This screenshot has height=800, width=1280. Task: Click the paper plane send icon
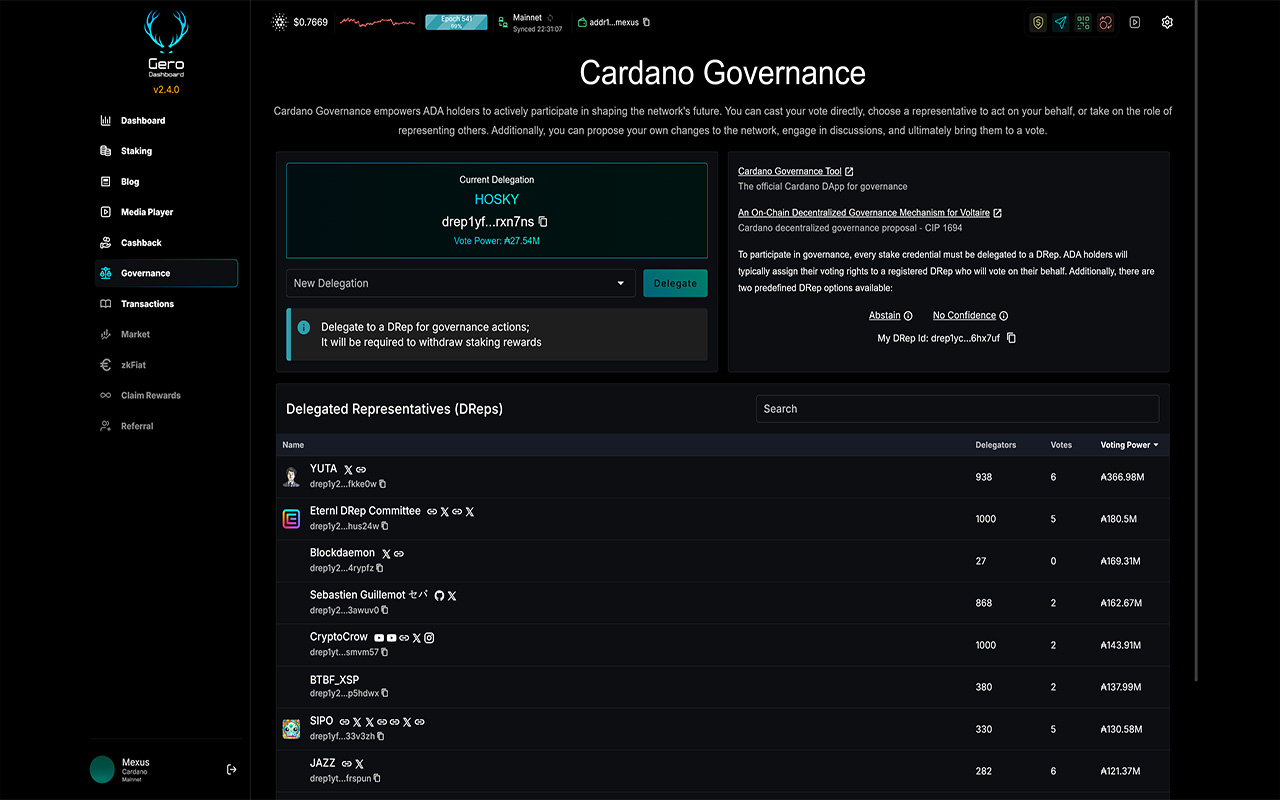[x=1061, y=22]
